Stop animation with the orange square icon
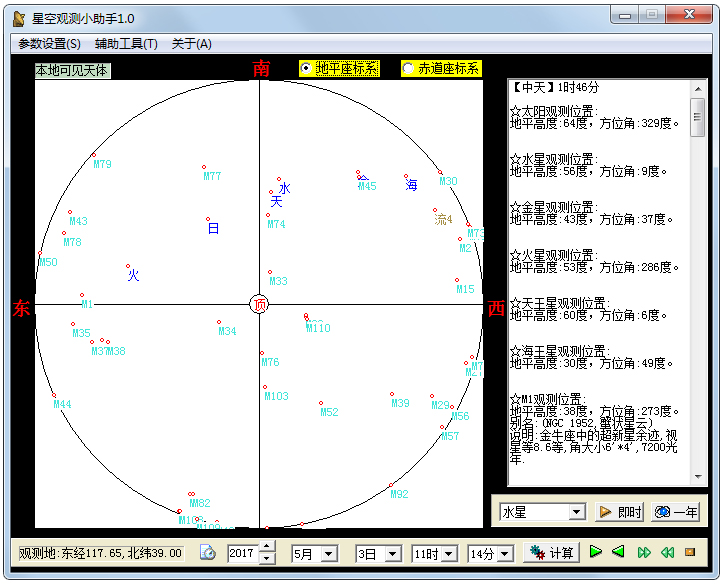Image resolution: width=723 pixels, height=584 pixels. click(x=690, y=552)
